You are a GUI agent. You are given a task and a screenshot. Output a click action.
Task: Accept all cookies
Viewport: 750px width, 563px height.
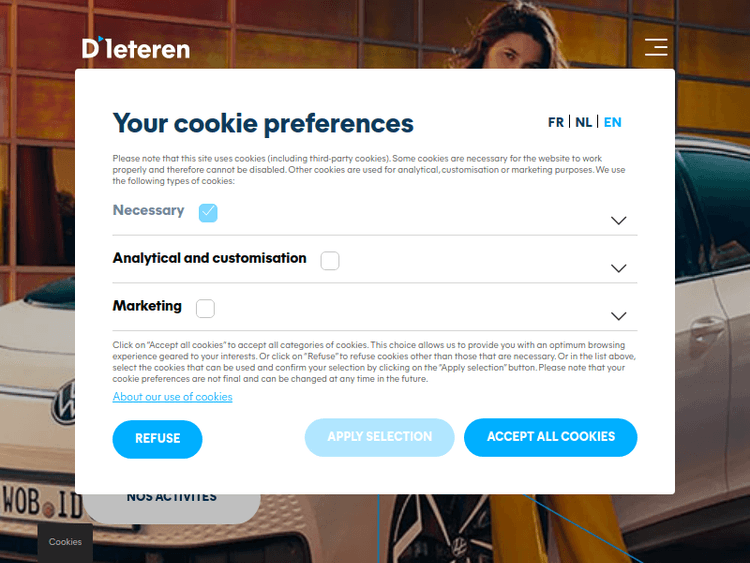[x=551, y=437]
